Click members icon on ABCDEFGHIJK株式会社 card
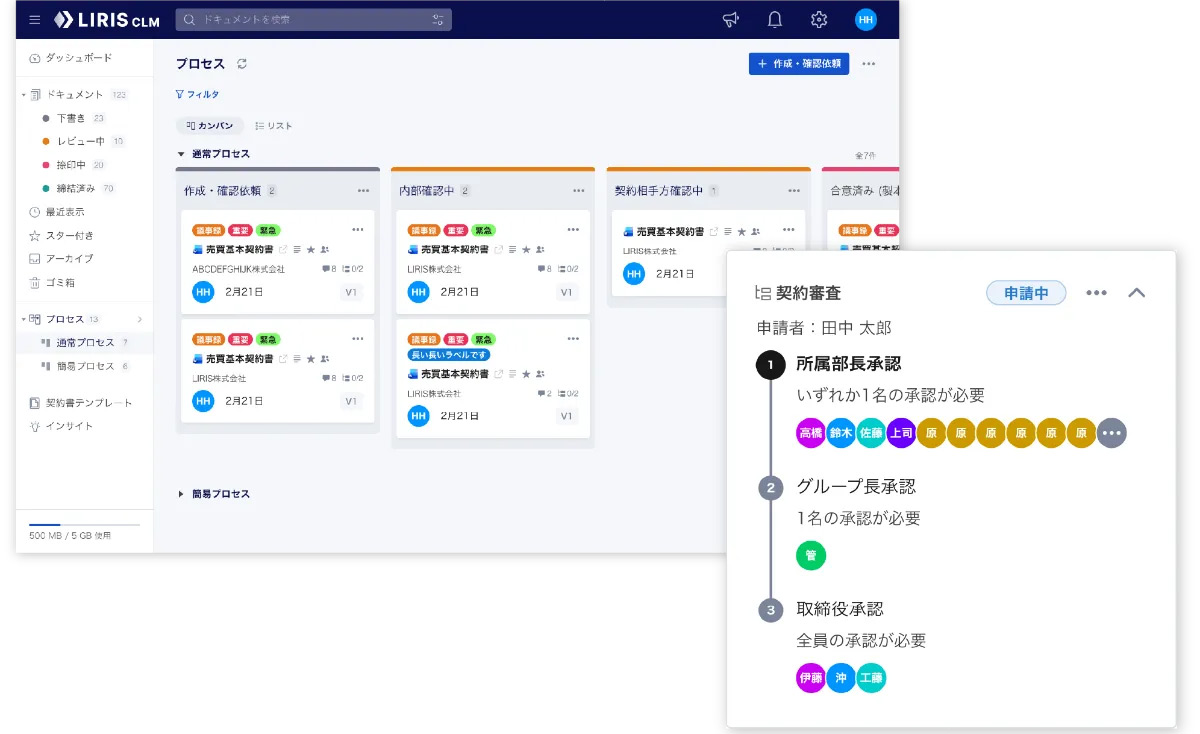Image resolution: width=1200 pixels, height=734 pixels. (x=325, y=249)
